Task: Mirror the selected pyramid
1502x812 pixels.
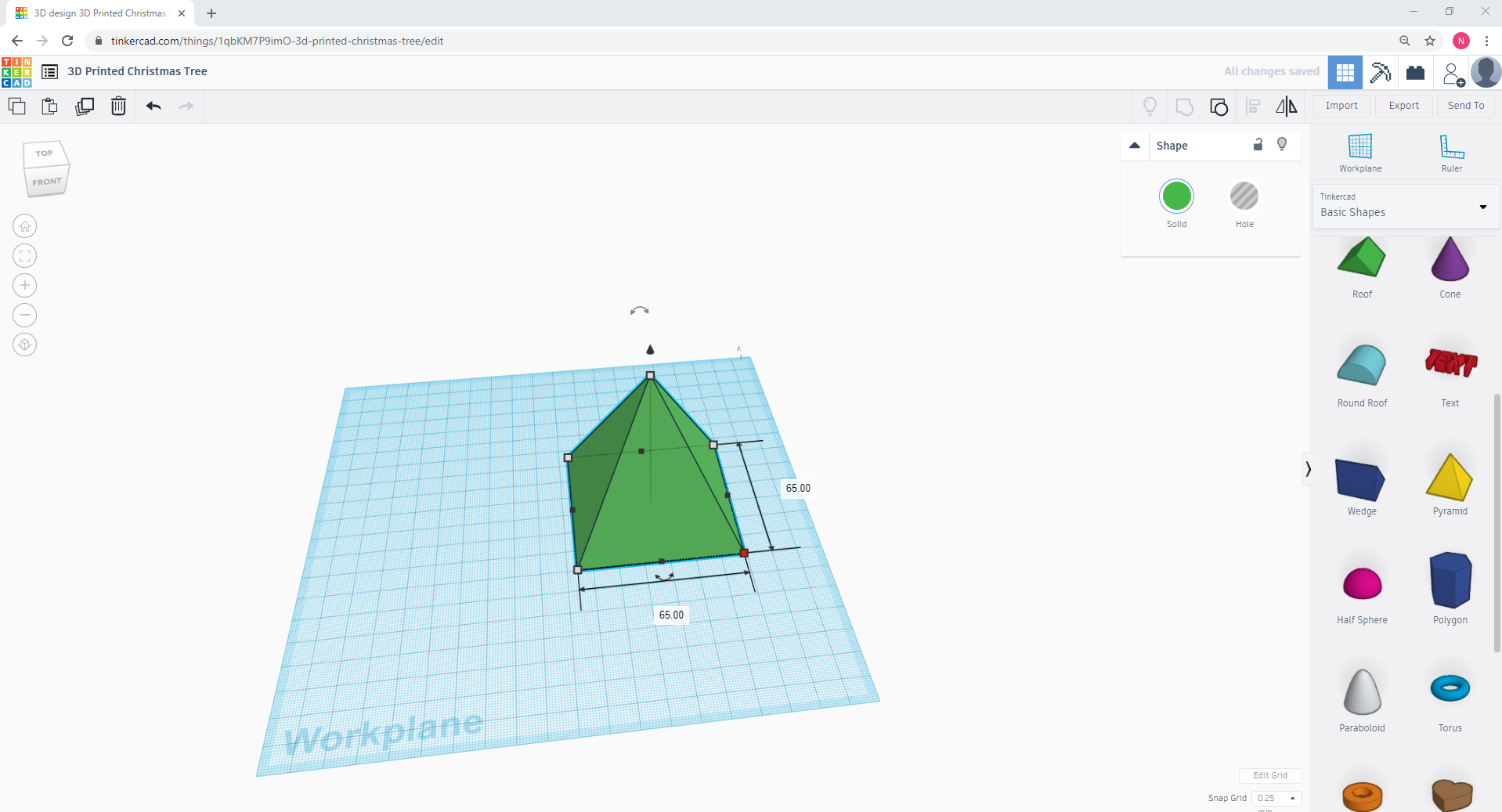Action: 1286,106
